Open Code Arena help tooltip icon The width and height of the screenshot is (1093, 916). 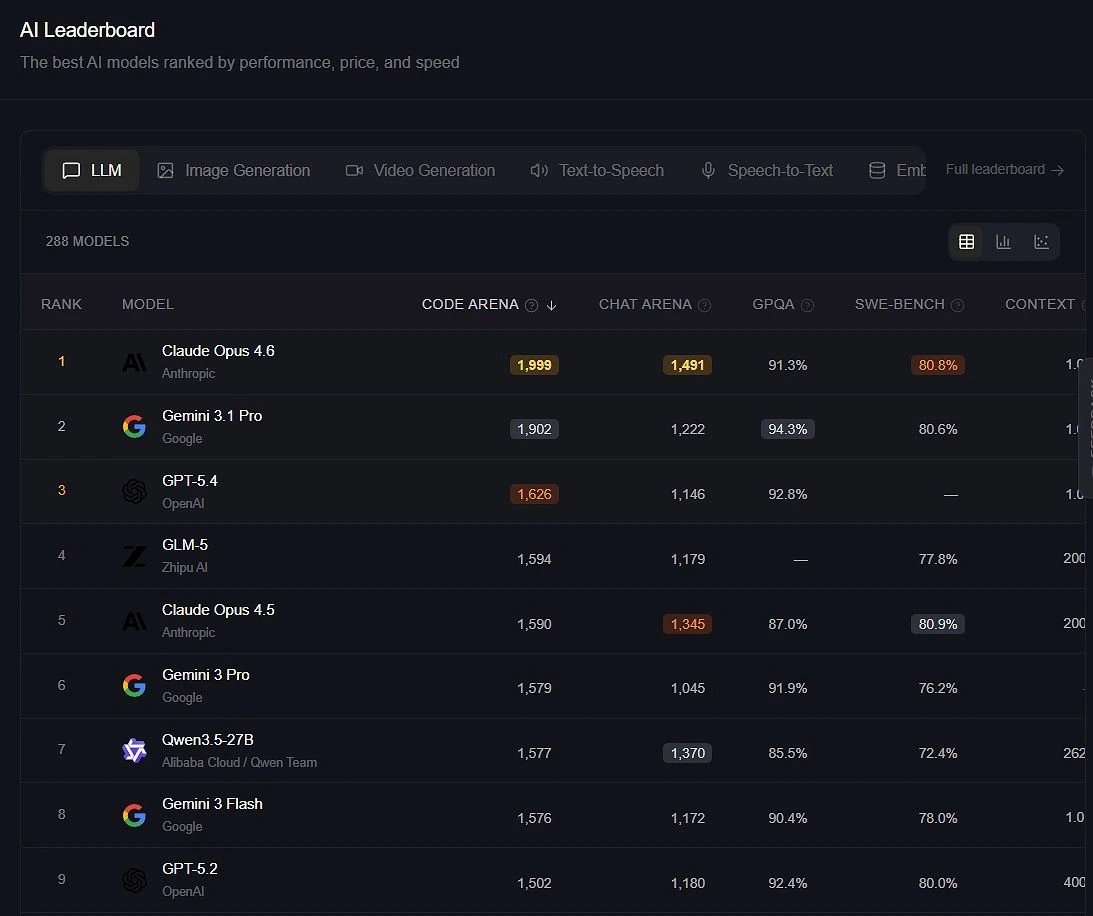[x=531, y=305]
